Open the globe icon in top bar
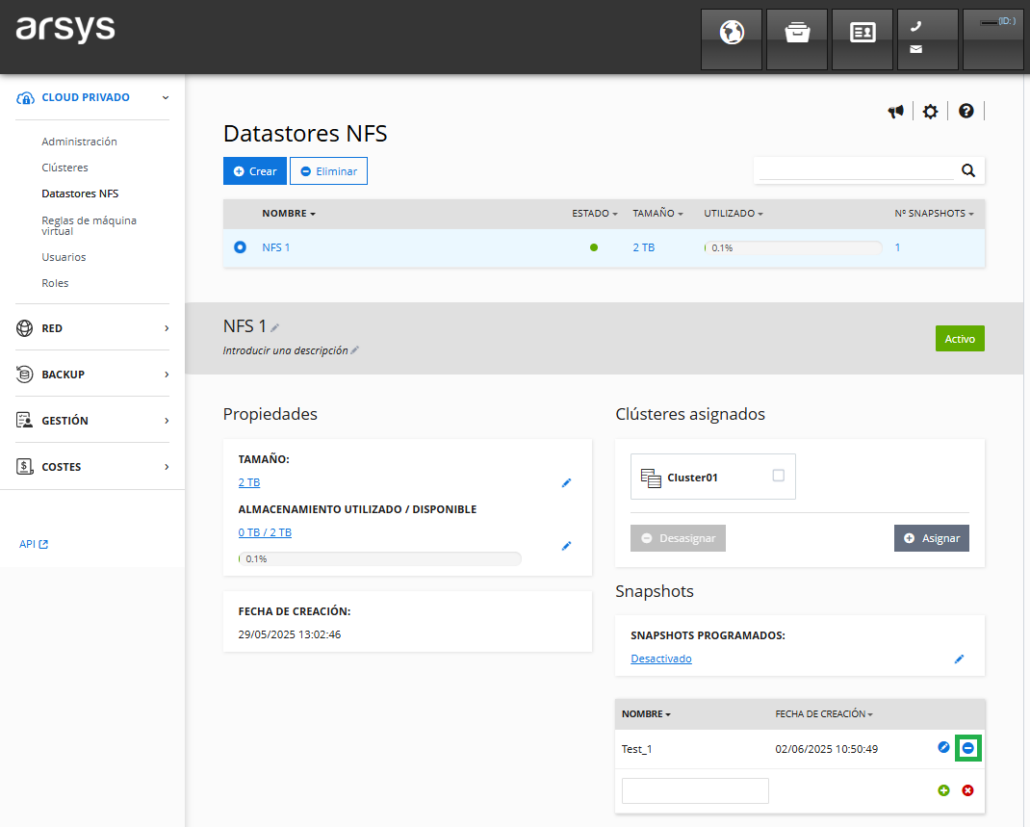 (731, 39)
